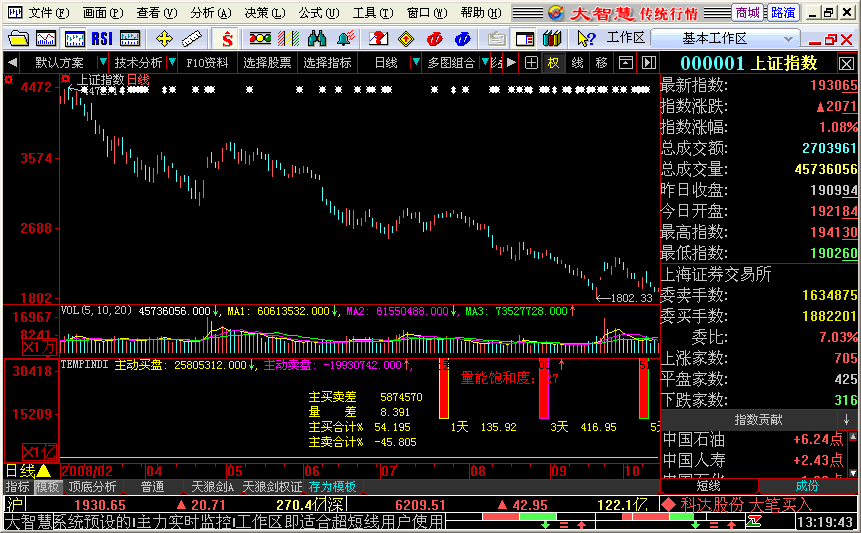Open the 基本工作区 workspace combo box
The height and width of the screenshot is (533, 861).
tap(724, 38)
